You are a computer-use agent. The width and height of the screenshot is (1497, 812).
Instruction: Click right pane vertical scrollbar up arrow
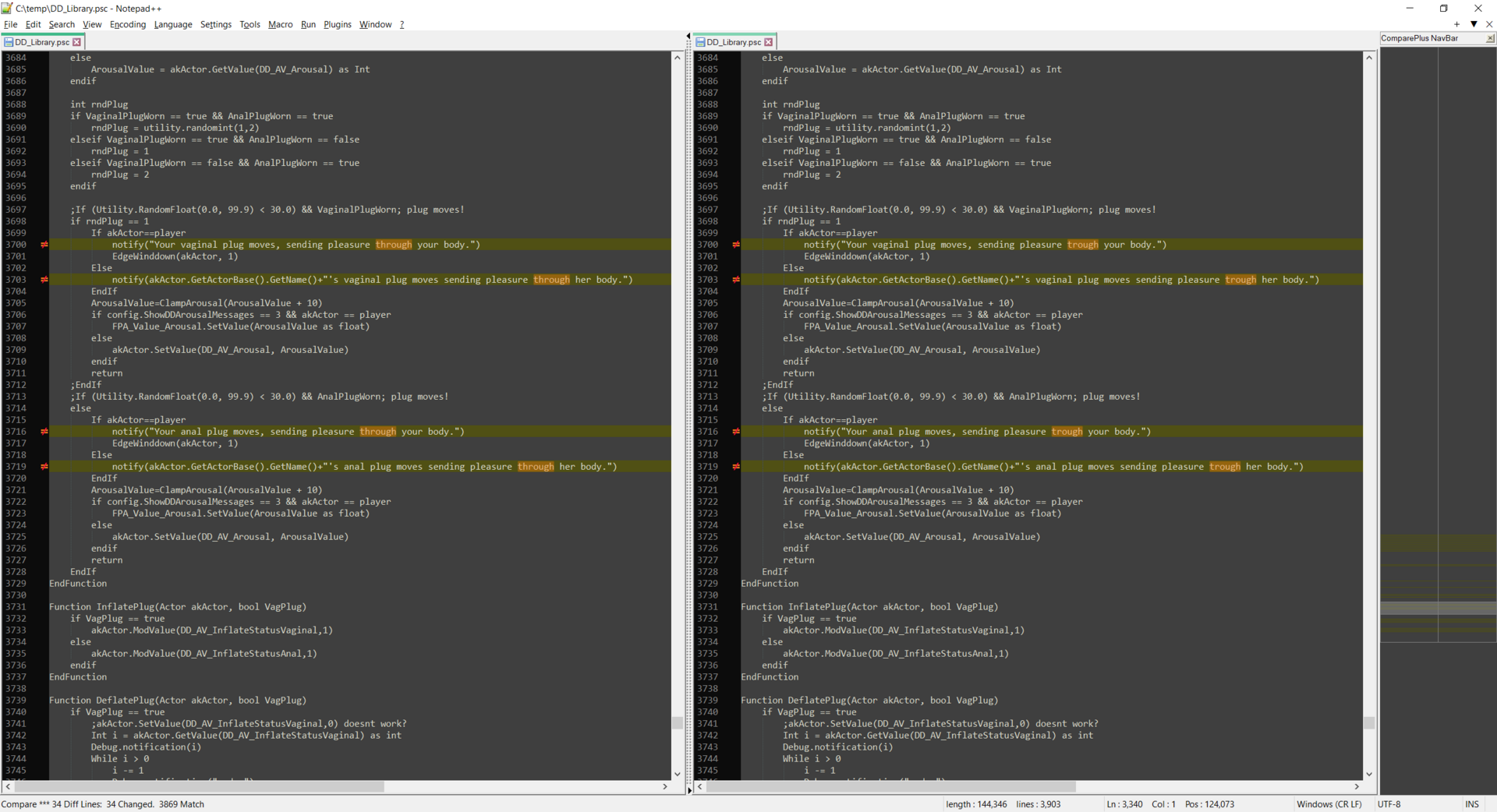point(1369,58)
